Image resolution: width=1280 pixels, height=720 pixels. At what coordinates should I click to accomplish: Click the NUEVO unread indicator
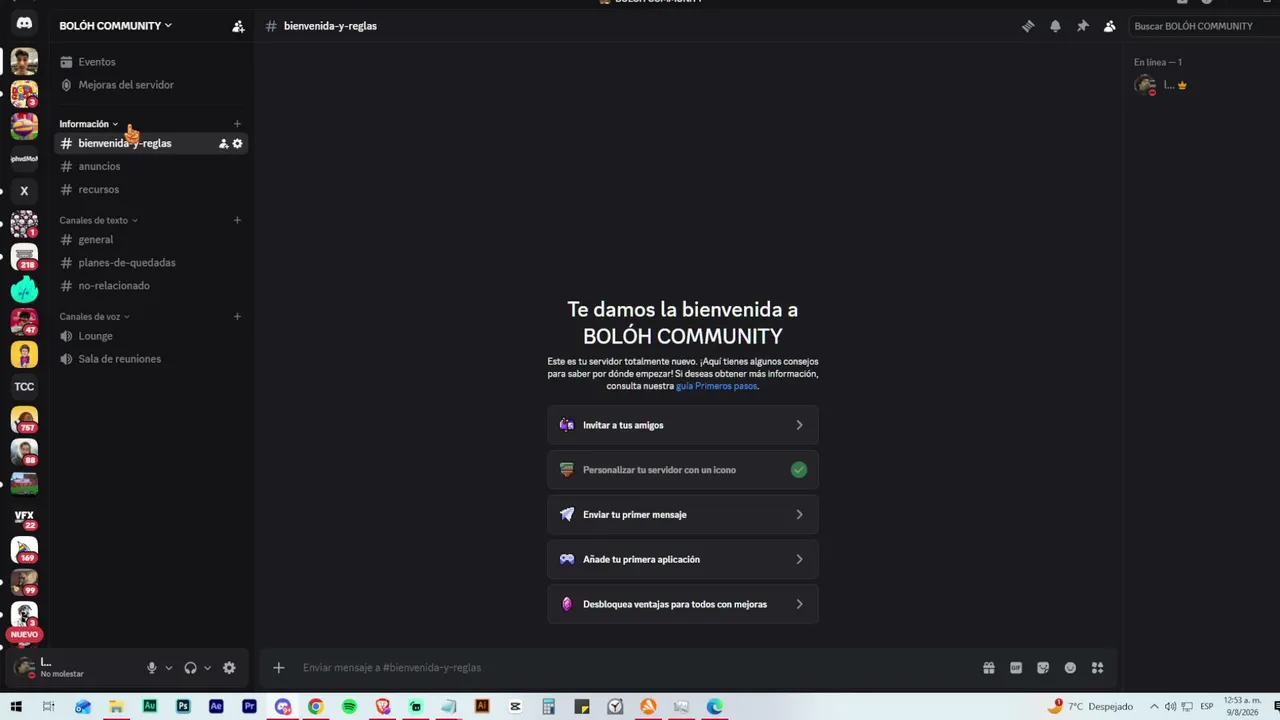[24, 634]
